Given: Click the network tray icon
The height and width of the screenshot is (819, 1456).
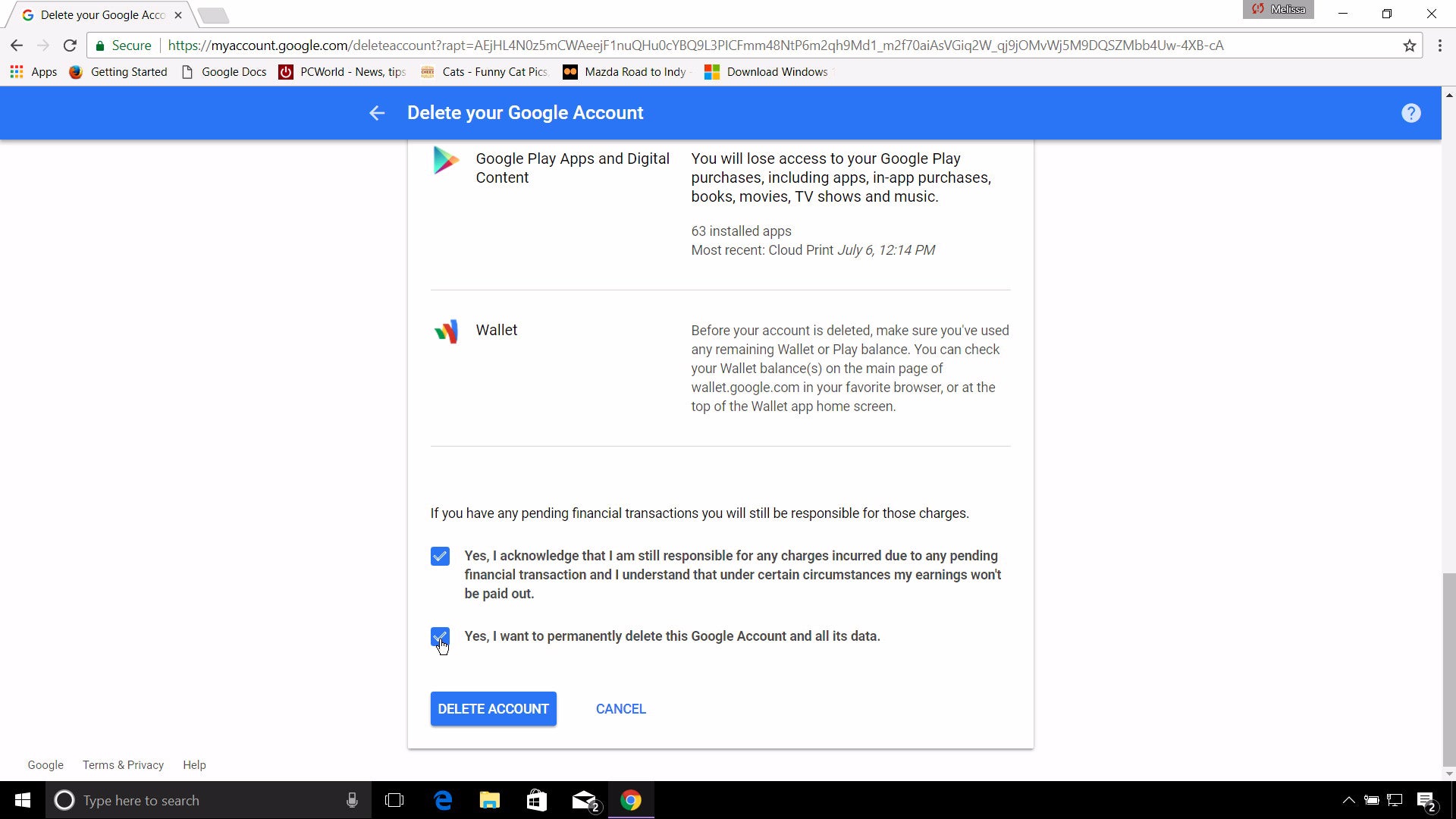Looking at the screenshot, I should pyautogui.click(x=1395, y=800).
